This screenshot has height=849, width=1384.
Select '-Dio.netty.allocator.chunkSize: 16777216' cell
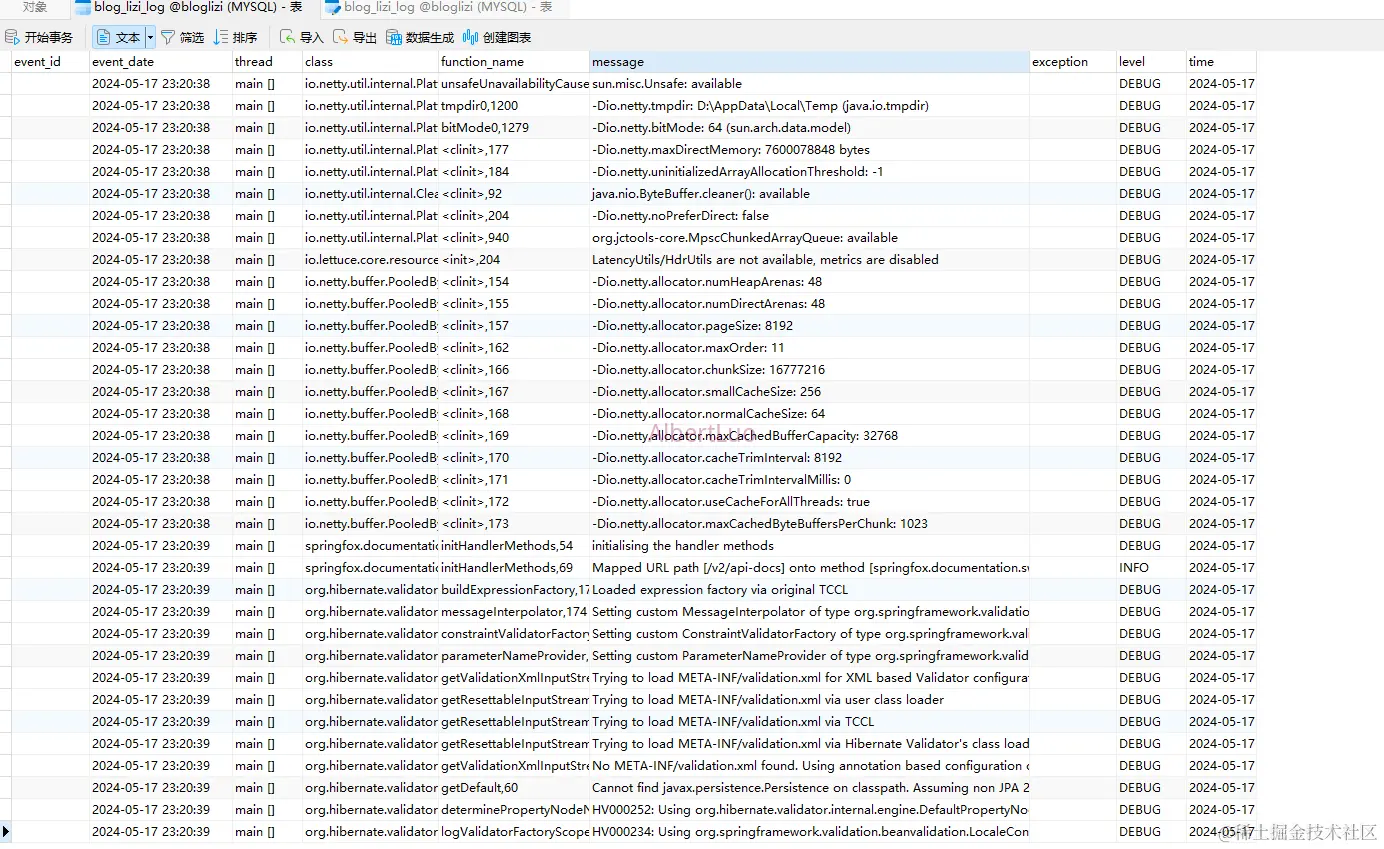(x=809, y=370)
